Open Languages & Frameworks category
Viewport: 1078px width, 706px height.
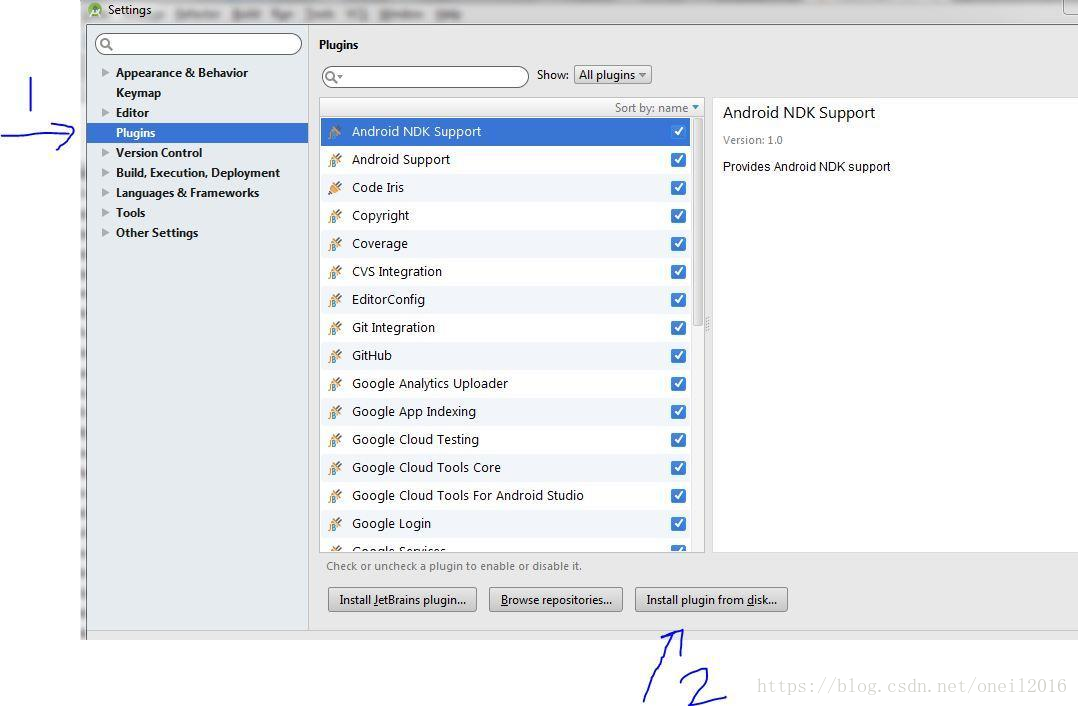point(187,192)
